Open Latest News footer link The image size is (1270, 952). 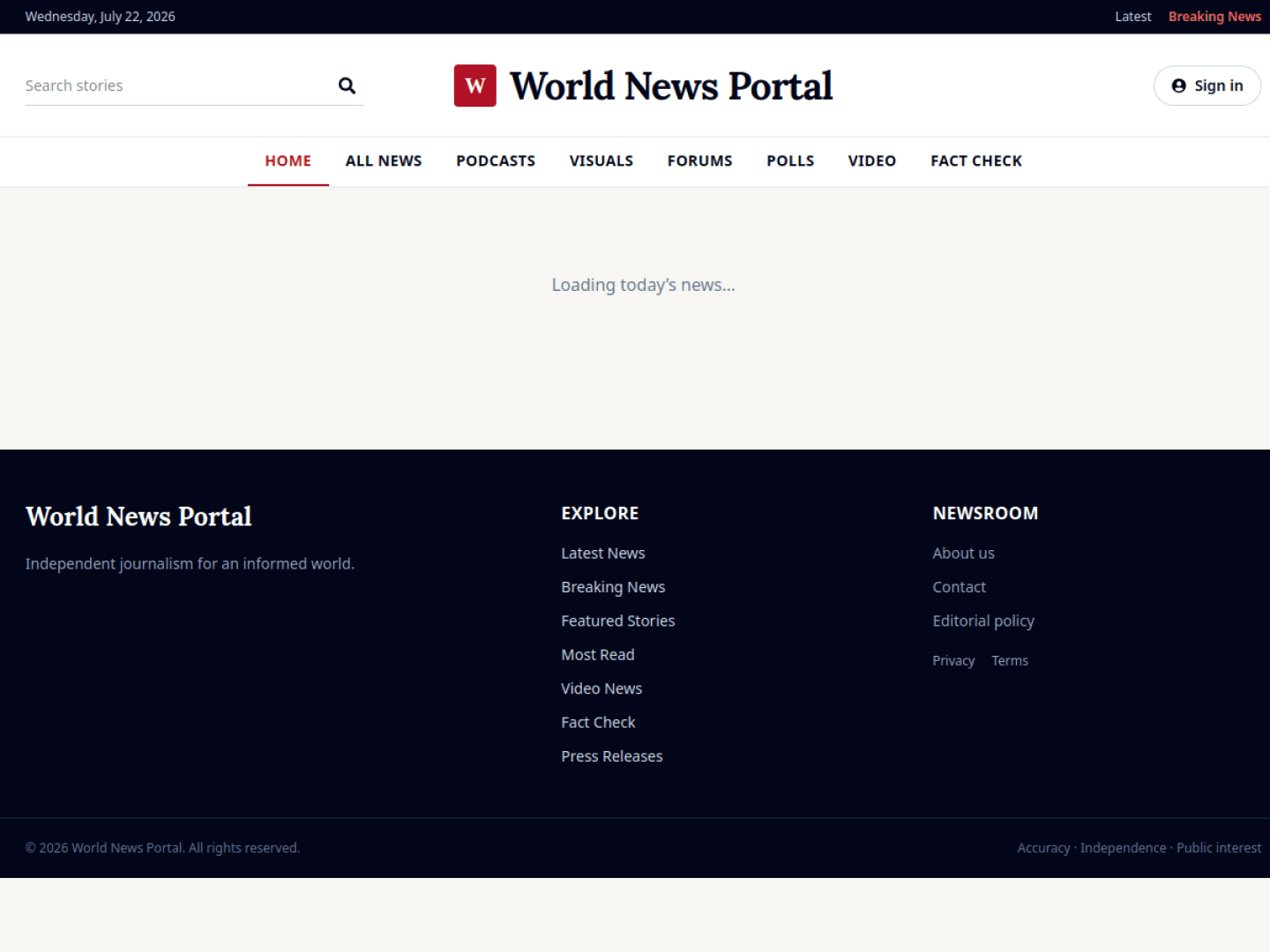603,554
